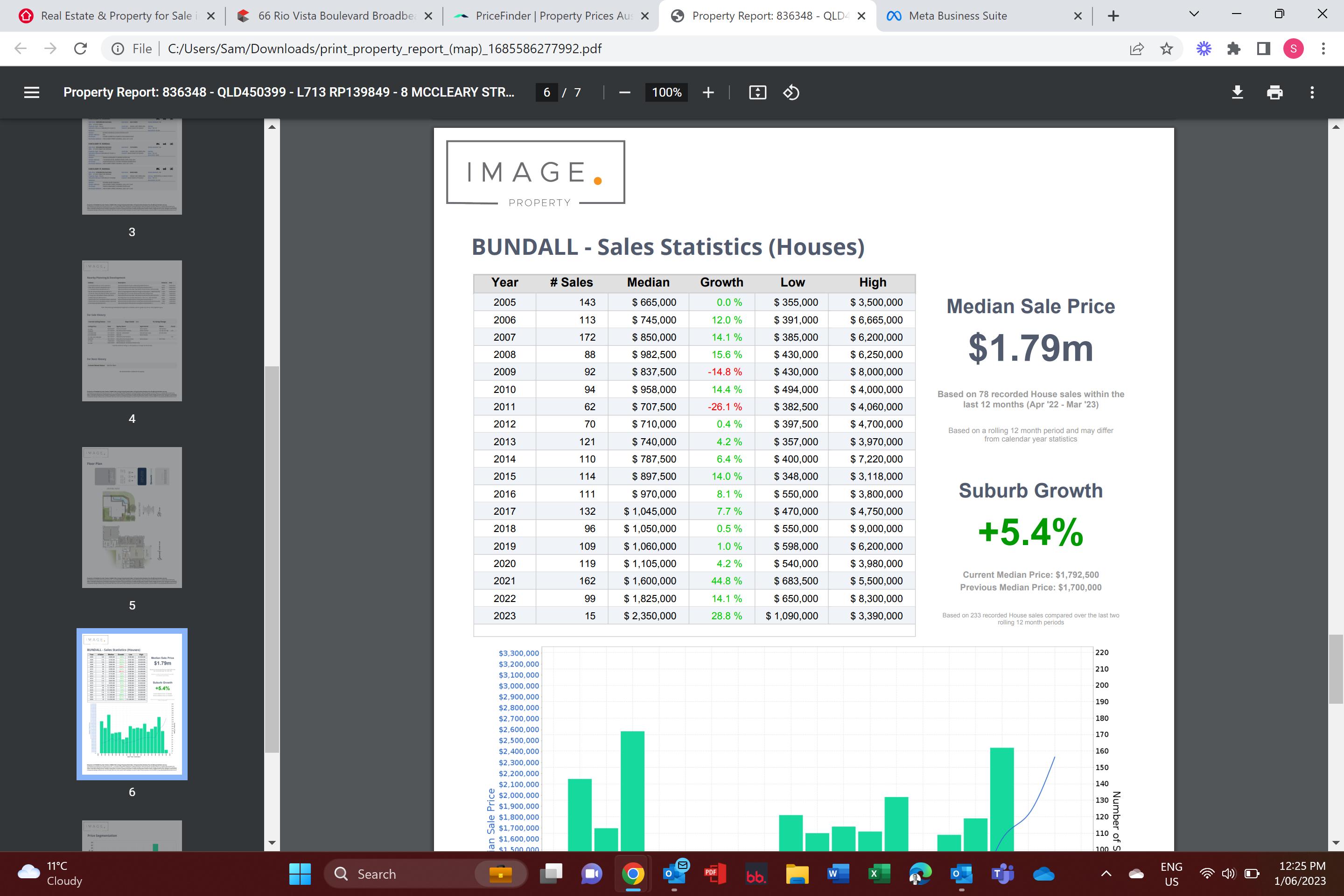Toggle the Chrome side panel
This screenshot has height=896, width=1344.
pyautogui.click(x=1263, y=49)
